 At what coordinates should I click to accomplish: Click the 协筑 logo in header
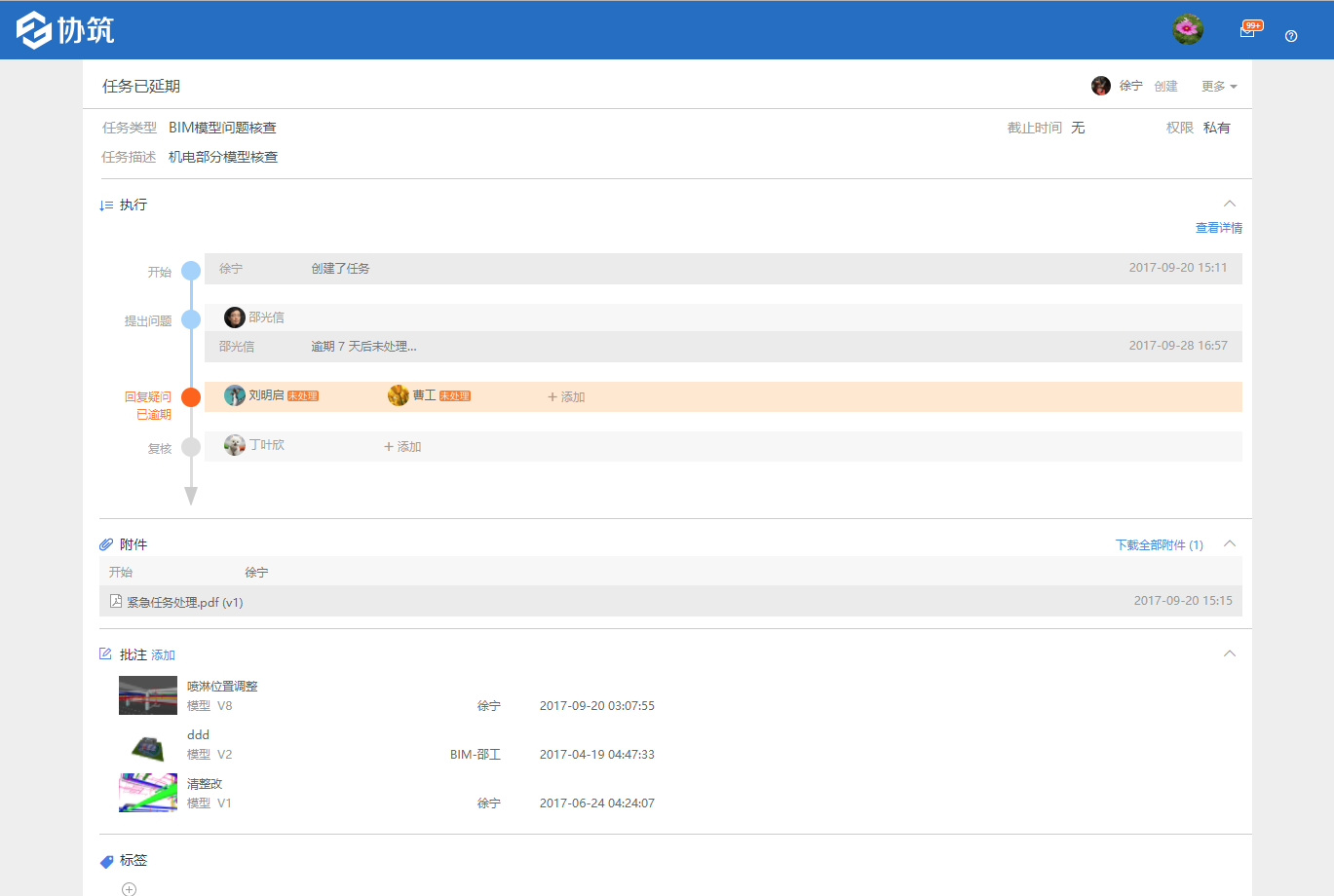click(x=65, y=30)
